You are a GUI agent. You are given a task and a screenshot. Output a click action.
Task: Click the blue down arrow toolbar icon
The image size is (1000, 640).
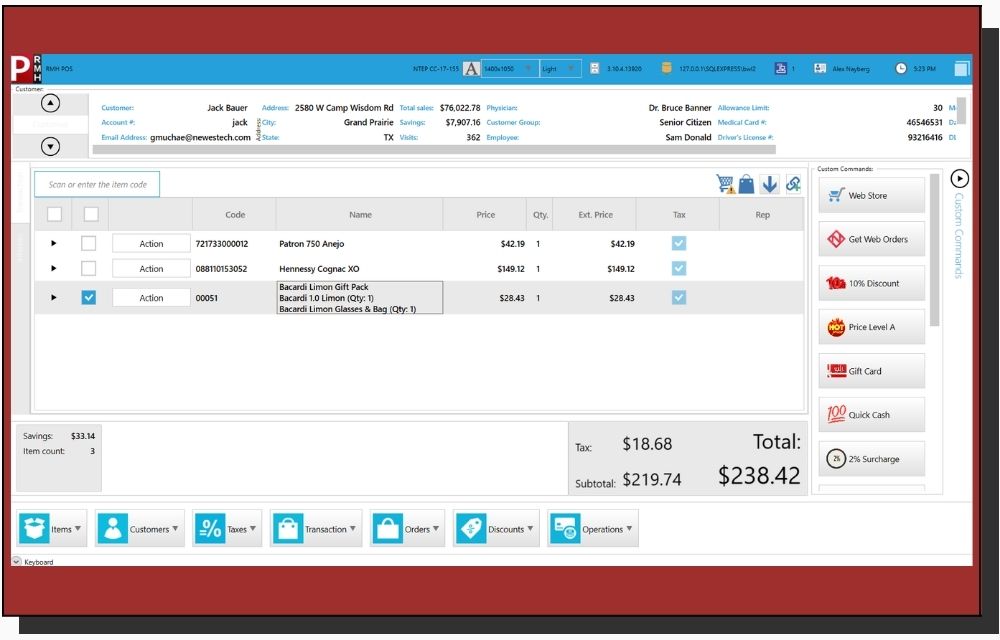[x=770, y=184]
